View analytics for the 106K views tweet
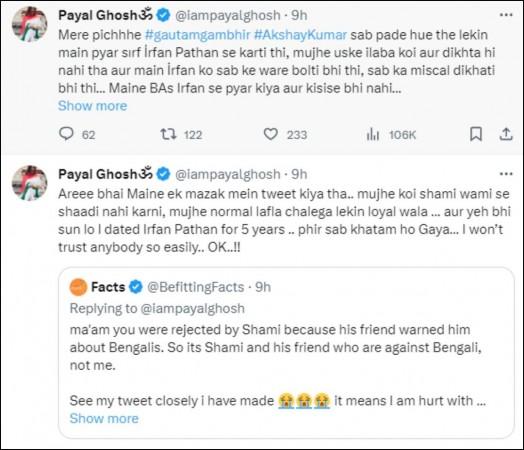 373,135
